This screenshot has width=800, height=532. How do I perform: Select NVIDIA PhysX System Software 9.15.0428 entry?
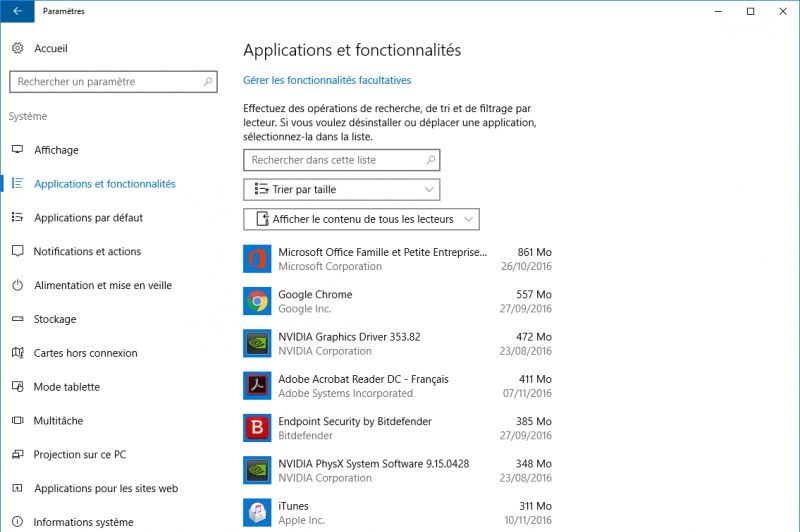click(x=373, y=464)
